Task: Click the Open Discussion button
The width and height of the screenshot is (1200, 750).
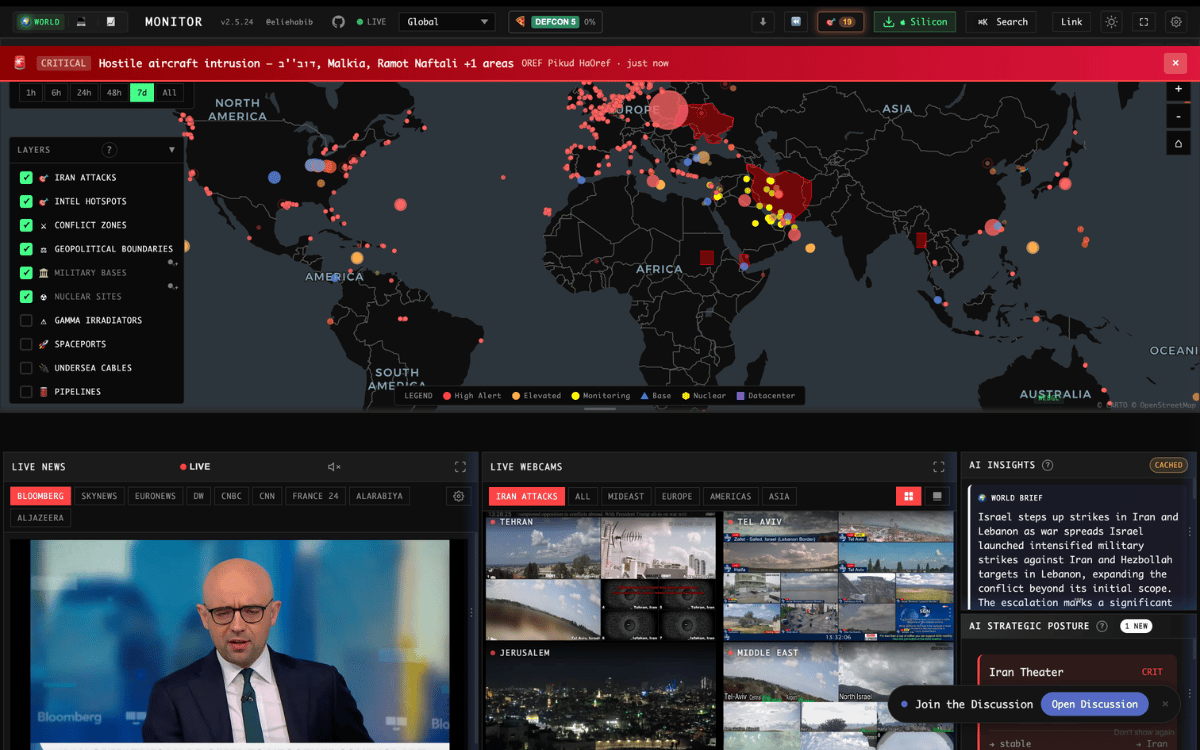Action: pyautogui.click(x=1094, y=704)
